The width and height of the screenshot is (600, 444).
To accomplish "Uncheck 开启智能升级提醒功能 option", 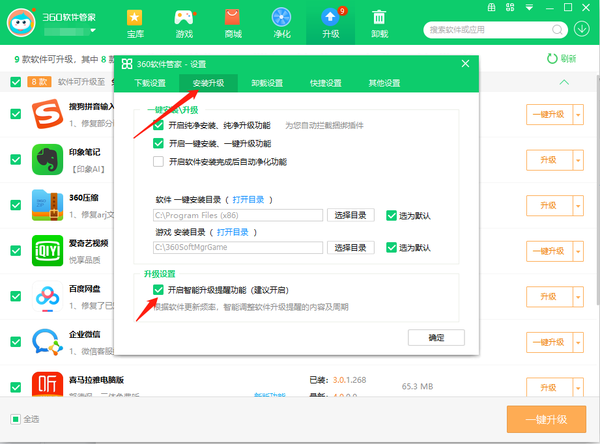I will [x=159, y=290].
